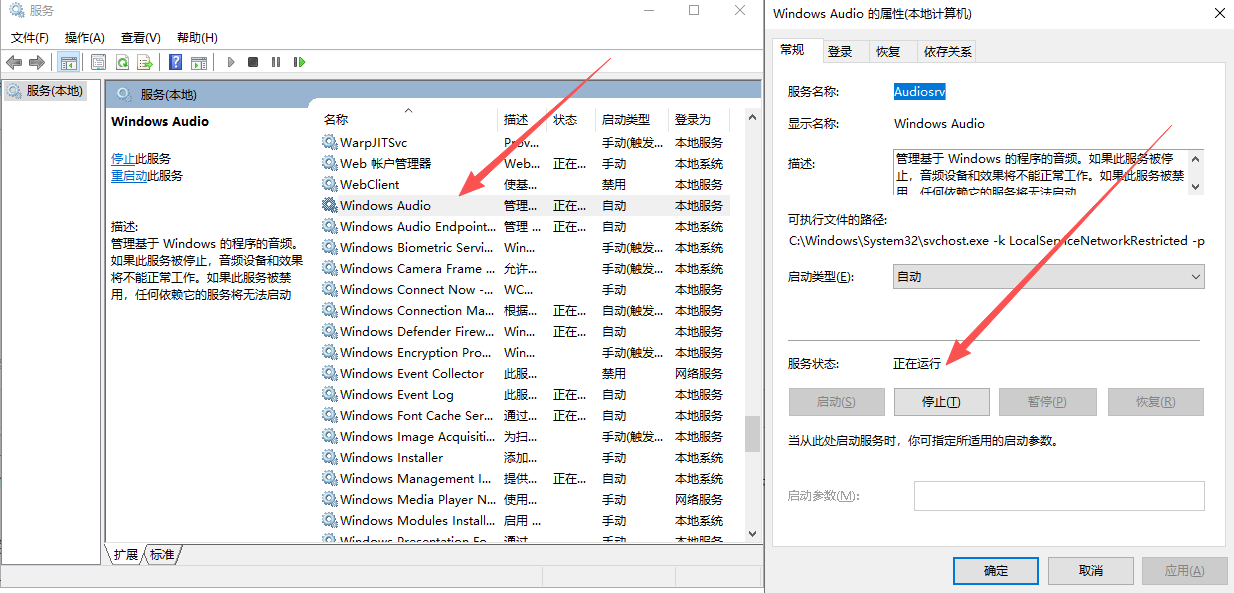This screenshot has width=1234, height=593.
Task: Click the Forward arrow in Services toolbar
Action: point(37,62)
